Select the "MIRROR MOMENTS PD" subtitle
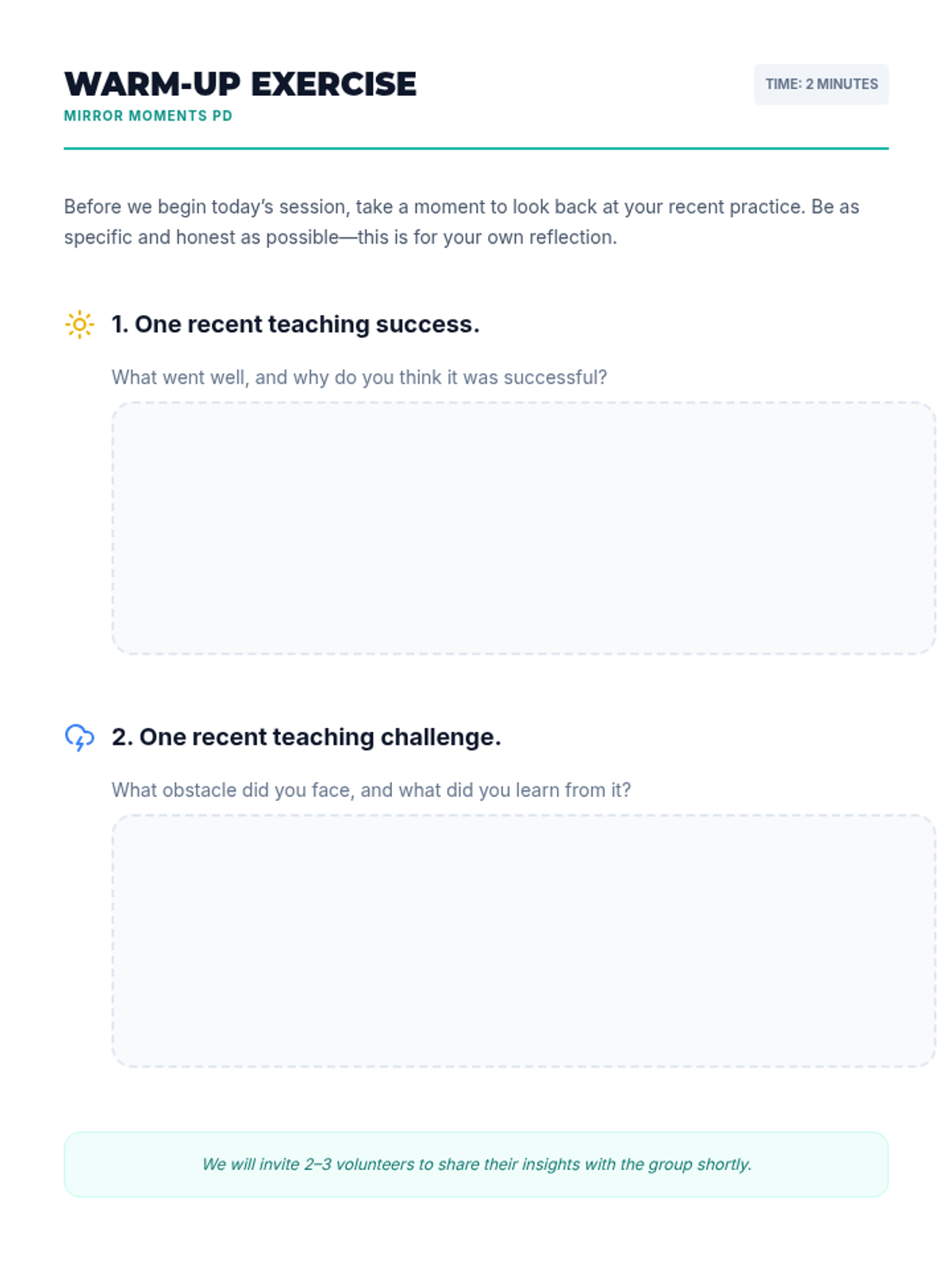This screenshot has height=1270, width=952. tap(148, 116)
